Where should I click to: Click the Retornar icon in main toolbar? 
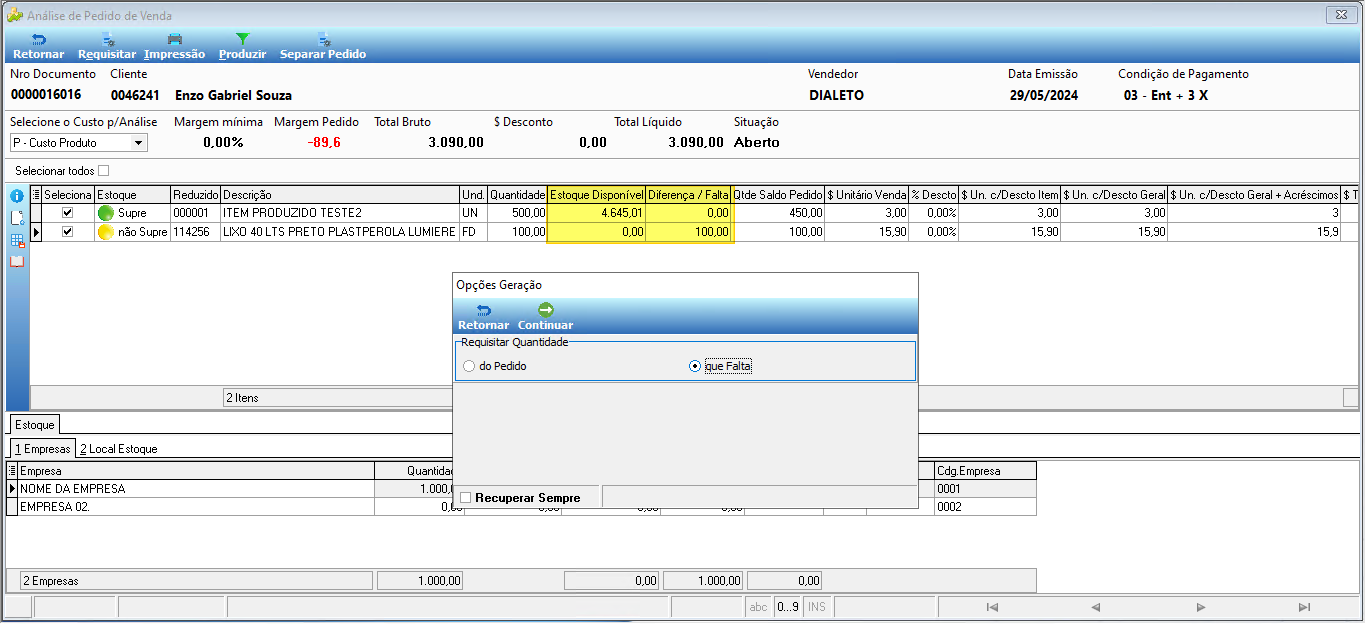[39, 40]
